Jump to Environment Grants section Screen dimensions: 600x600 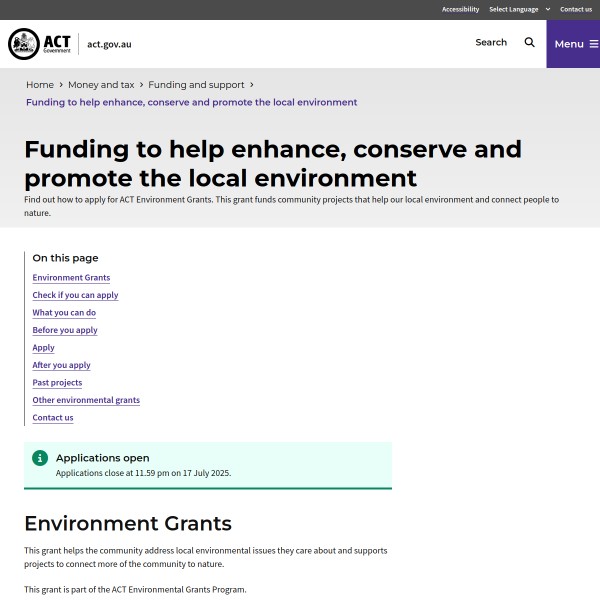[71, 278]
